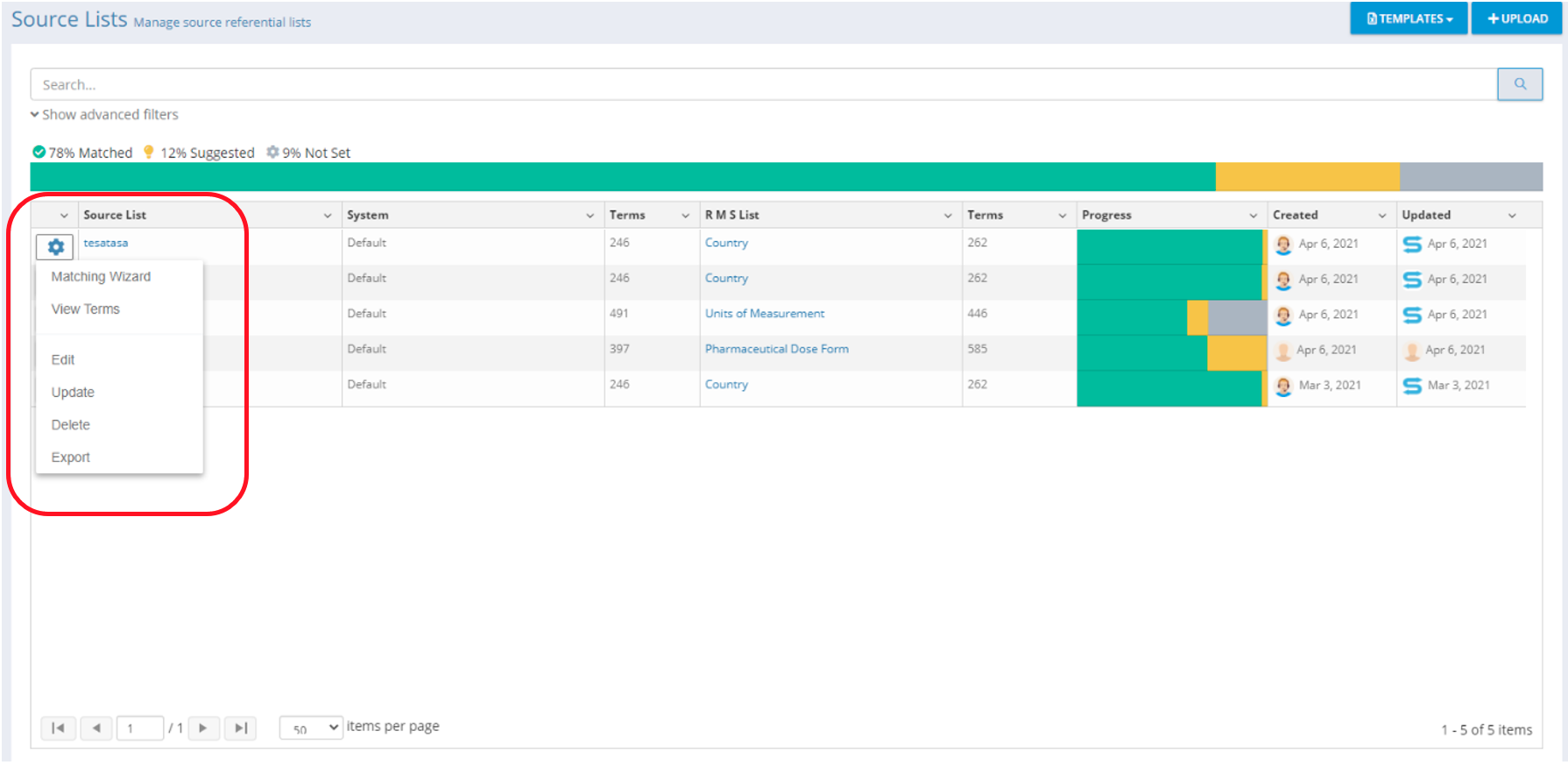1568x765 pixels.
Task: Jump to the last page
Action: [x=240, y=728]
